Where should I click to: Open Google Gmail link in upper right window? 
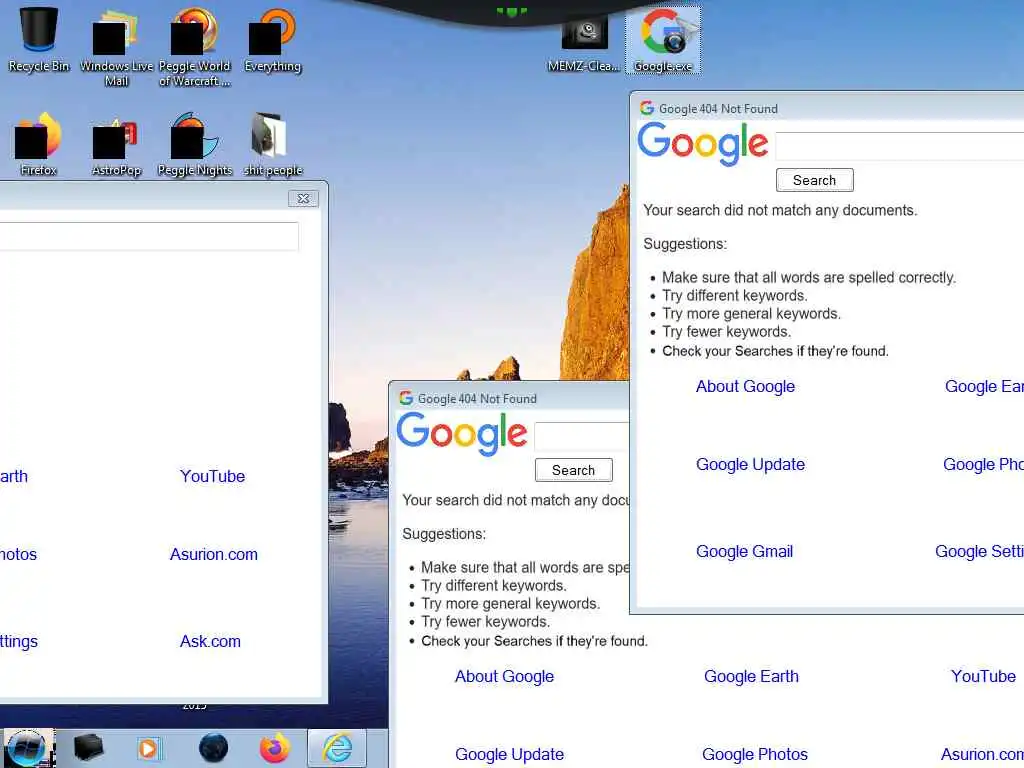(744, 551)
